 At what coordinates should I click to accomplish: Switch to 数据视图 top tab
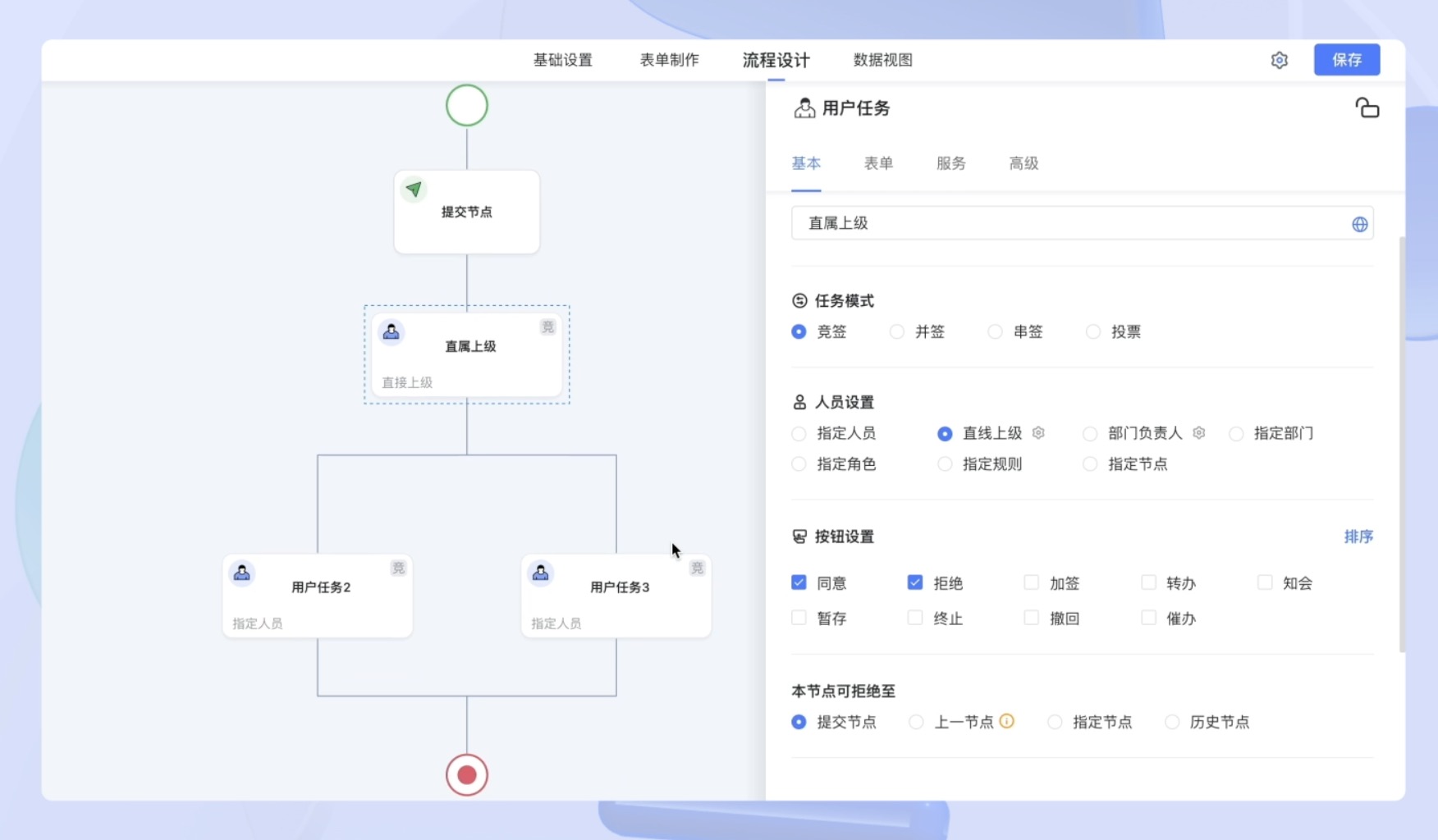[x=883, y=60]
